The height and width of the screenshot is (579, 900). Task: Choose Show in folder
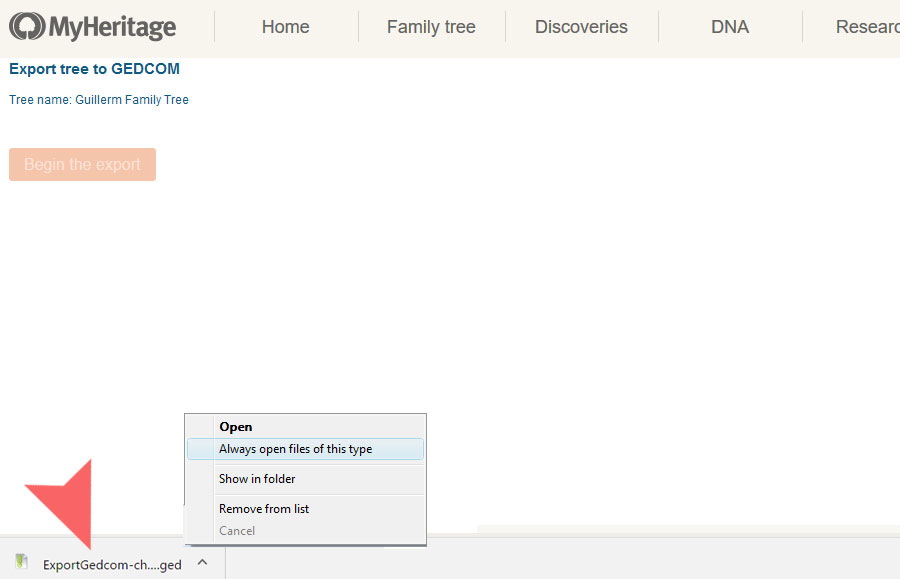pyautogui.click(x=305, y=479)
